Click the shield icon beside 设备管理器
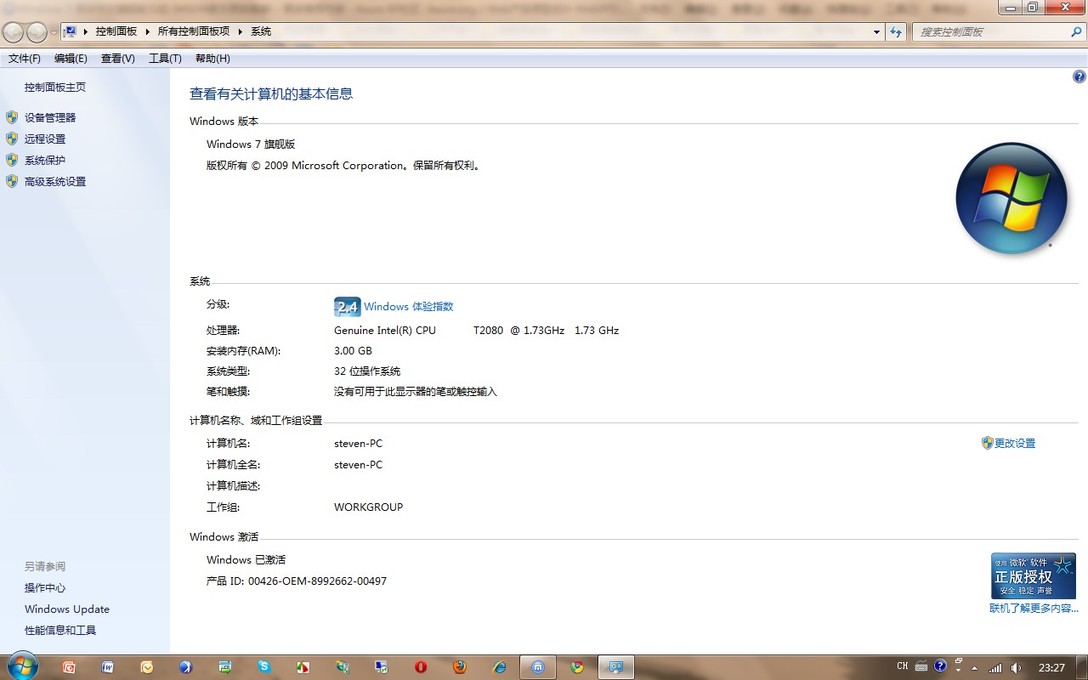The image size is (1088, 680). point(12,117)
